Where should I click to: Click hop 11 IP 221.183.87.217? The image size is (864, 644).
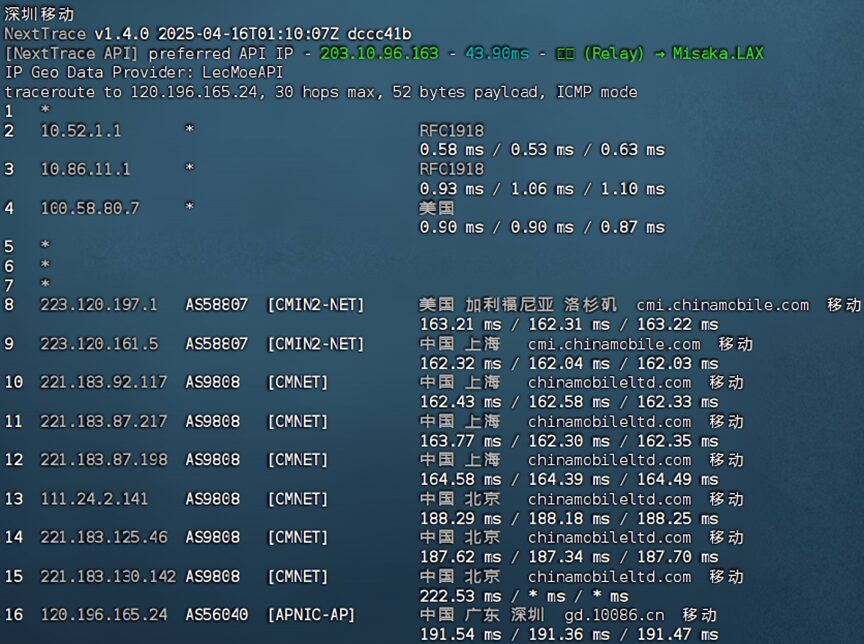click(104, 421)
